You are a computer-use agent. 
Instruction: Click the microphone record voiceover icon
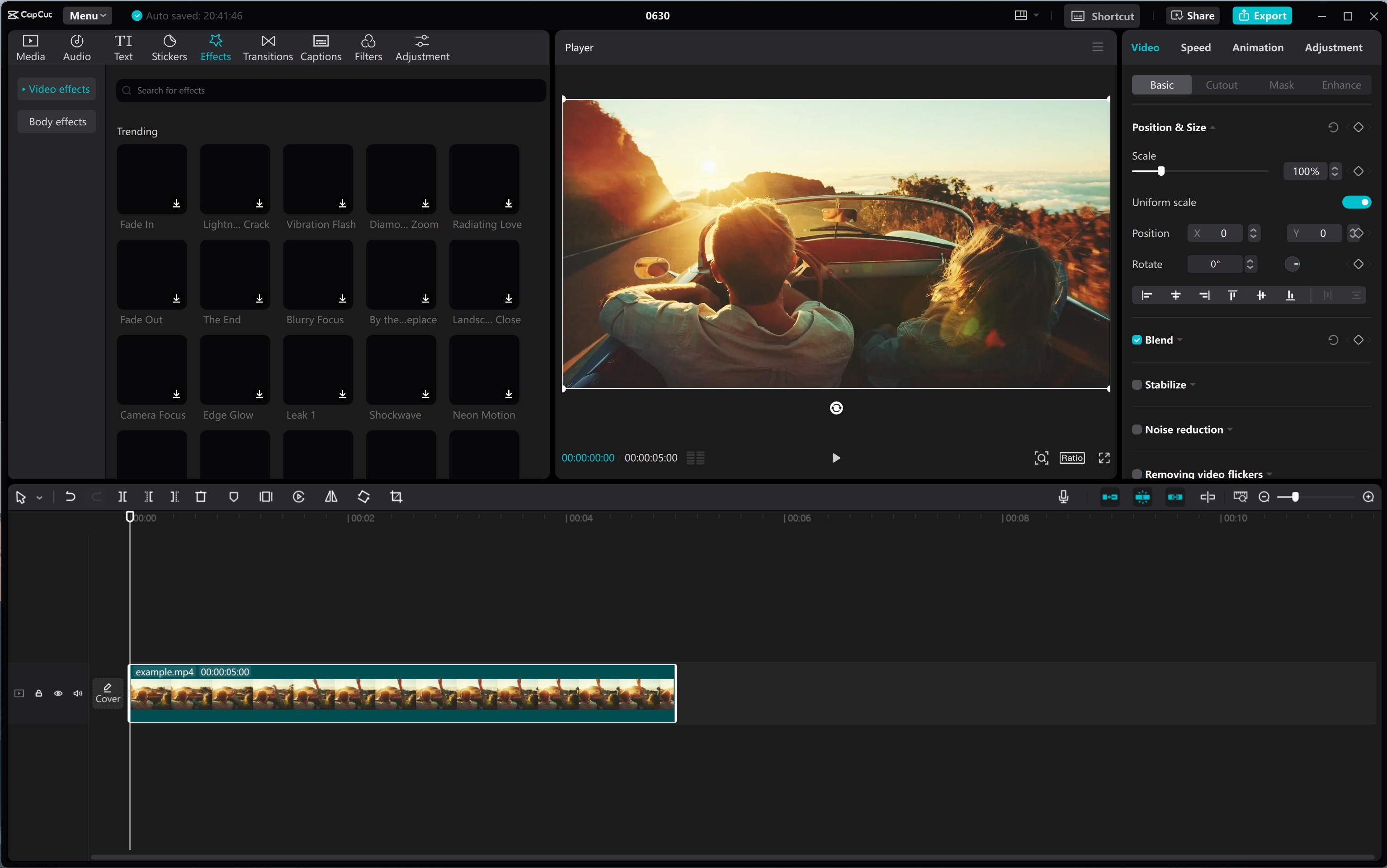coord(1063,497)
